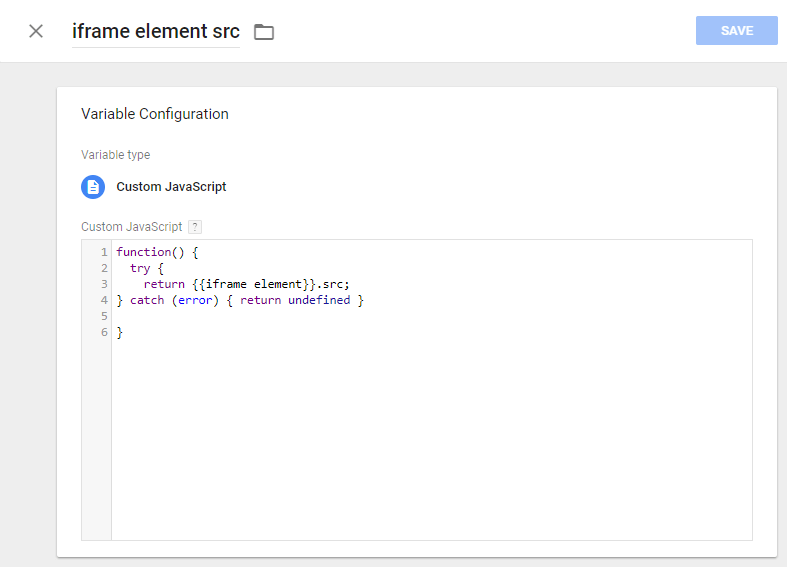Viewport: 787px width, 567px height.
Task: Select the Custom JavaScript variable type label
Action: [171, 187]
